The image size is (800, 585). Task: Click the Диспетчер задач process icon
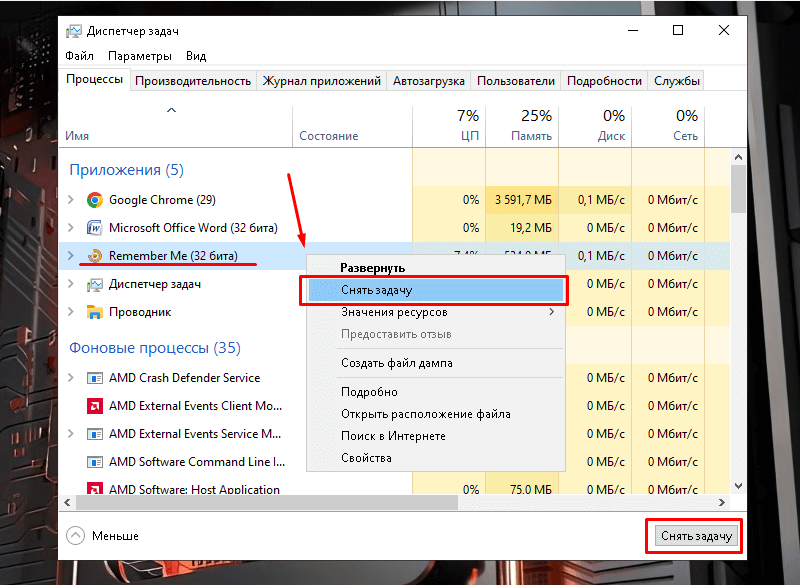[x=95, y=284]
